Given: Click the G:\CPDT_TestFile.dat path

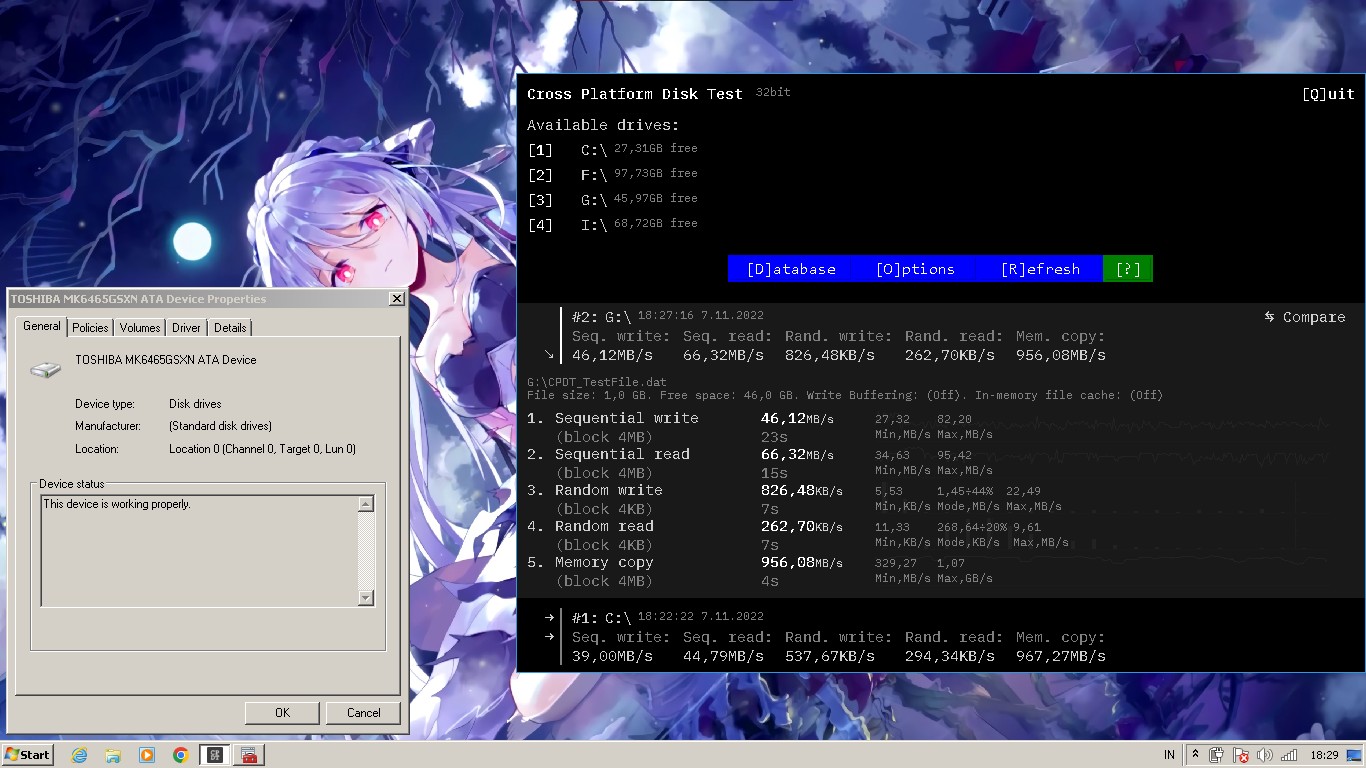Looking at the screenshot, I should 597,382.
